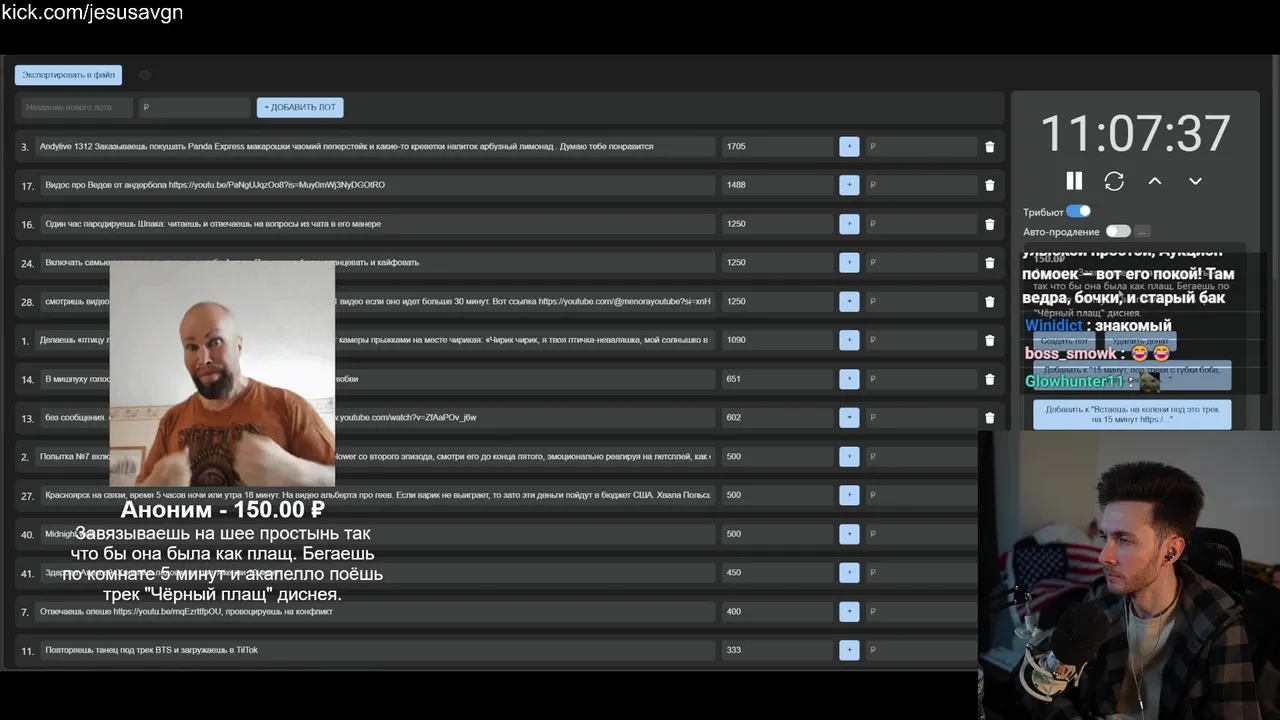Reset the auction timer with refresh icon
The width and height of the screenshot is (1280, 720).
tap(1114, 181)
